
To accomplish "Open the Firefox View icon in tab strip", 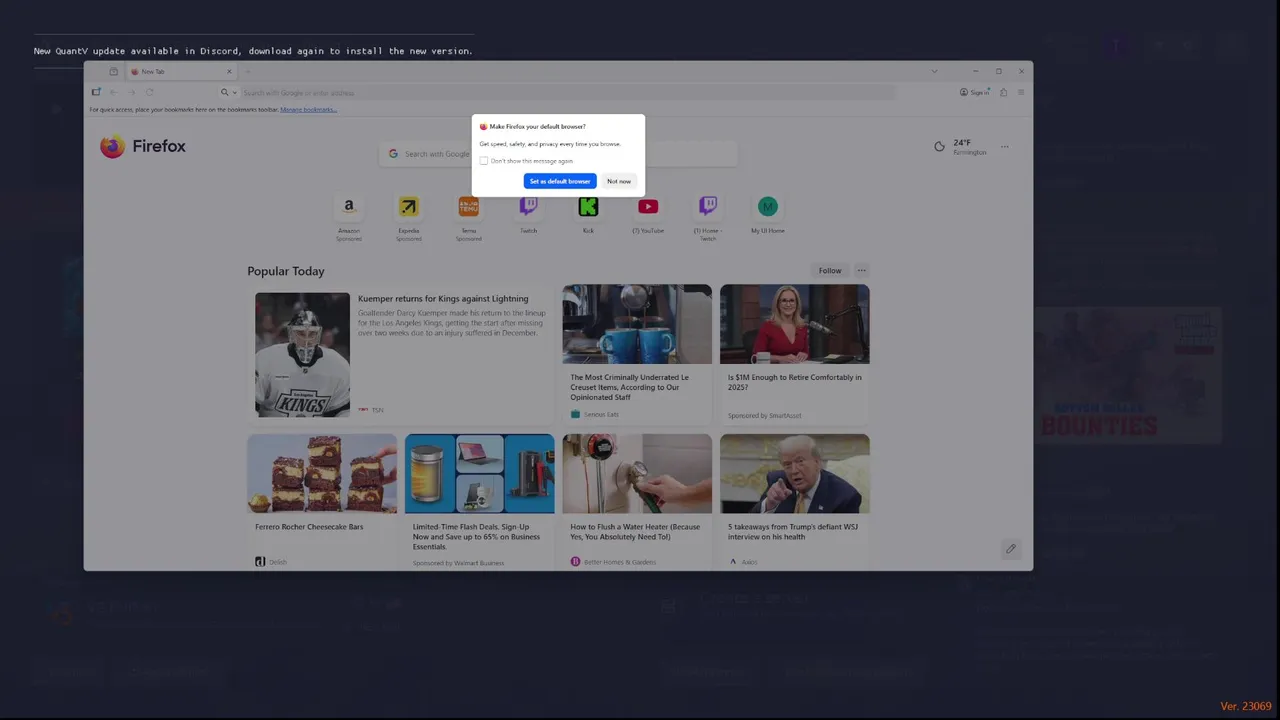I will coord(114,71).
